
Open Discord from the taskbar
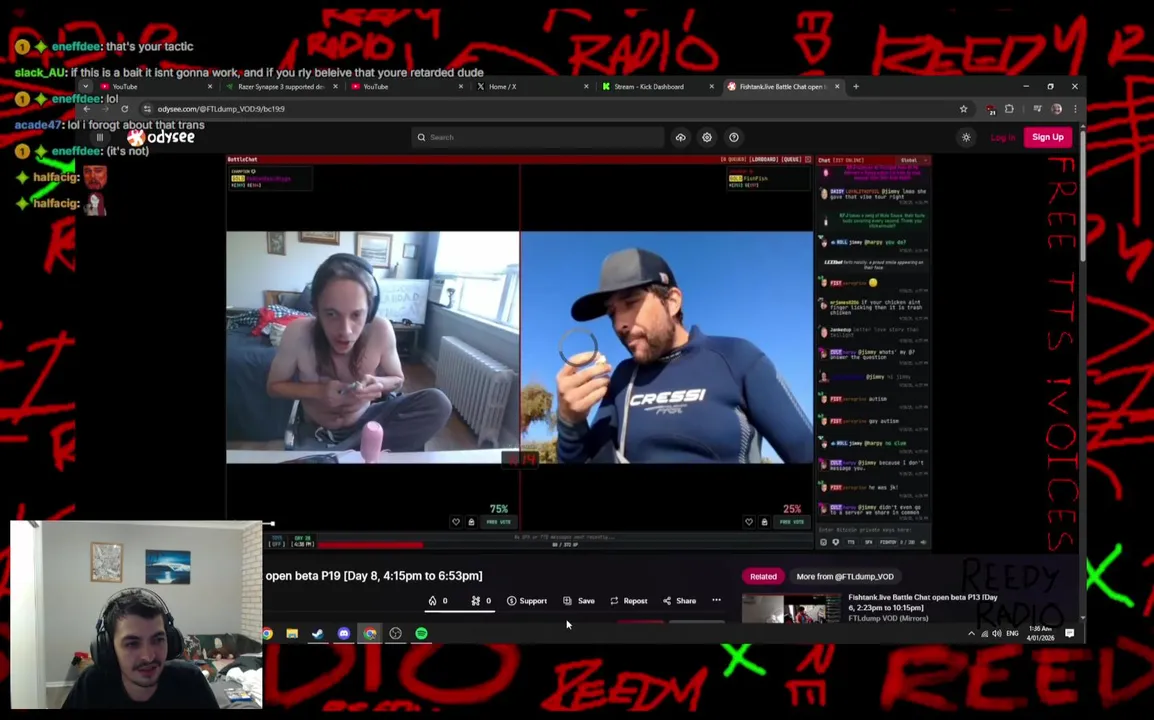(x=344, y=634)
